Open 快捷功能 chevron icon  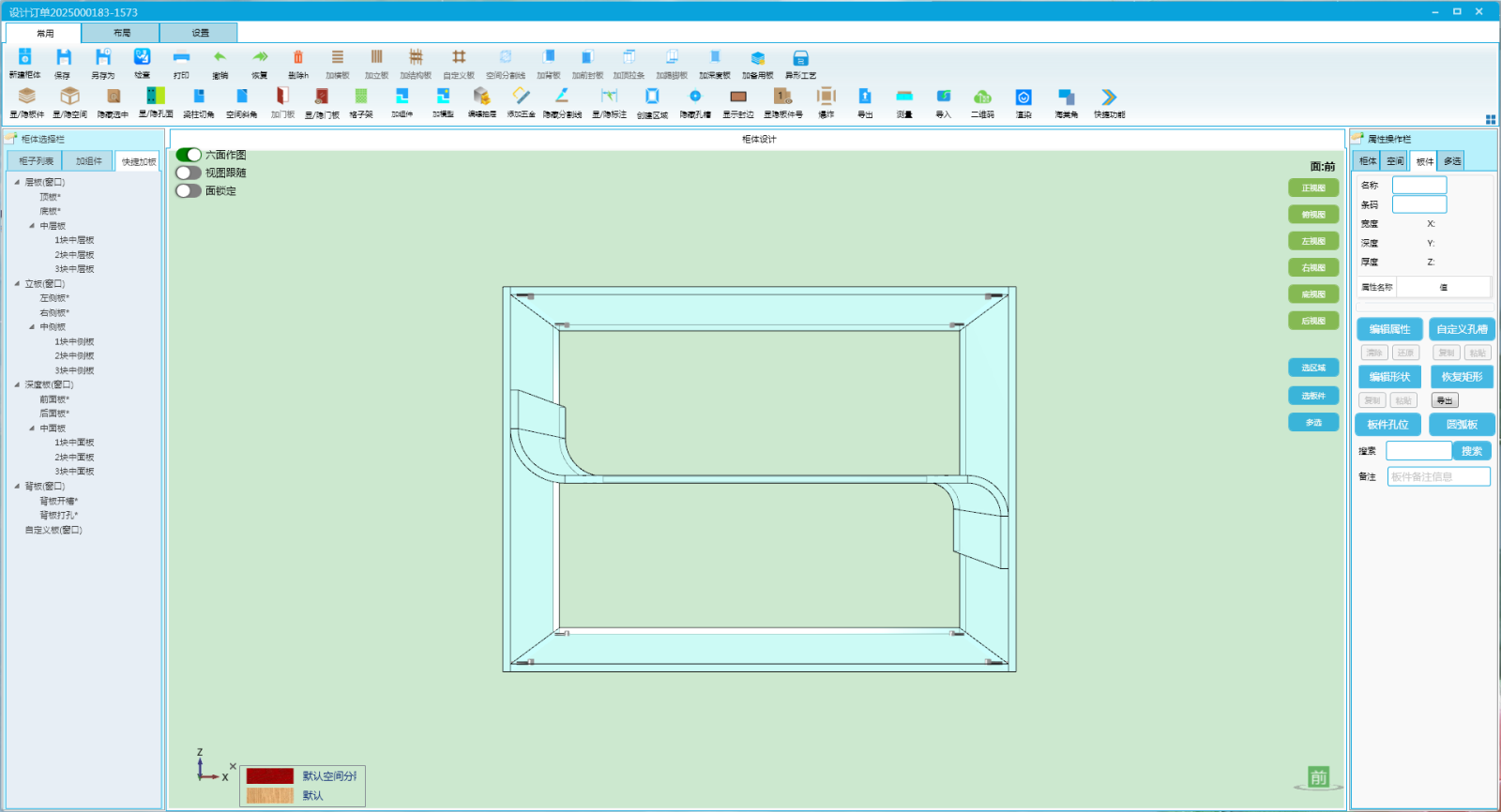point(1109,97)
